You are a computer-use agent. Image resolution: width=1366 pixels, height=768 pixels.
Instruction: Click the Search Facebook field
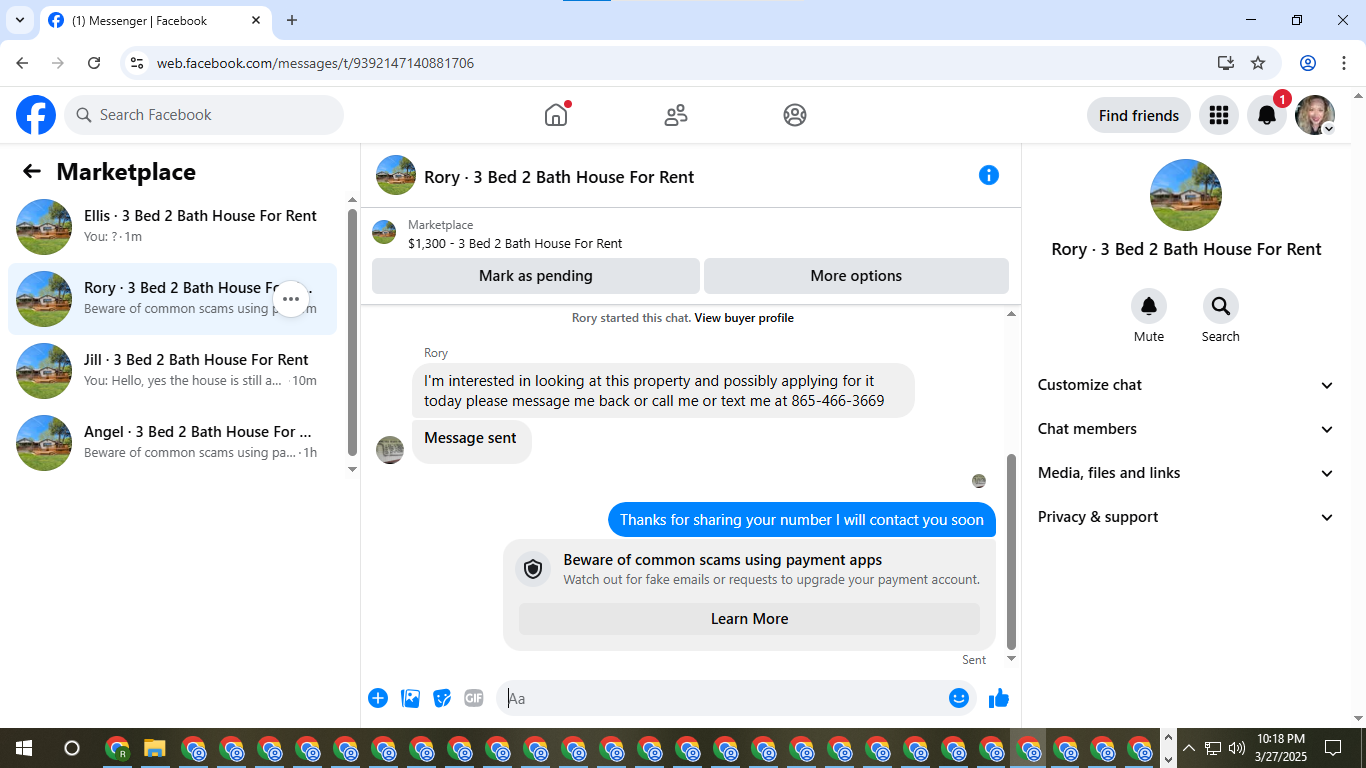pos(204,115)
